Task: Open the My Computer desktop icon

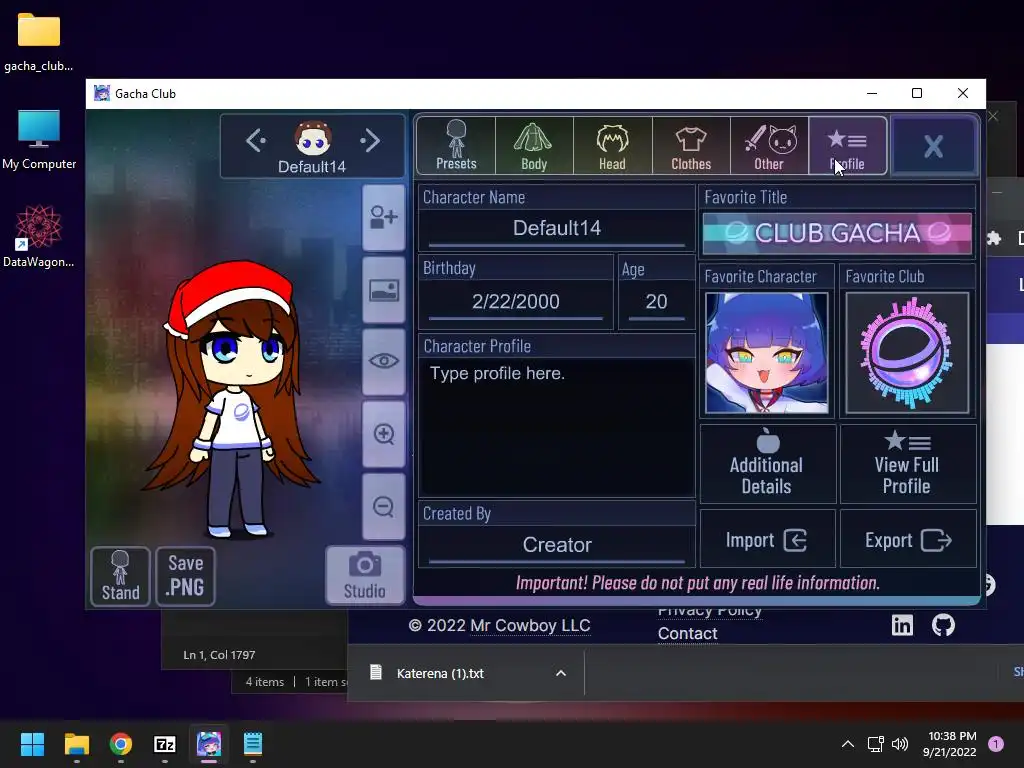Action: (39, 140)
